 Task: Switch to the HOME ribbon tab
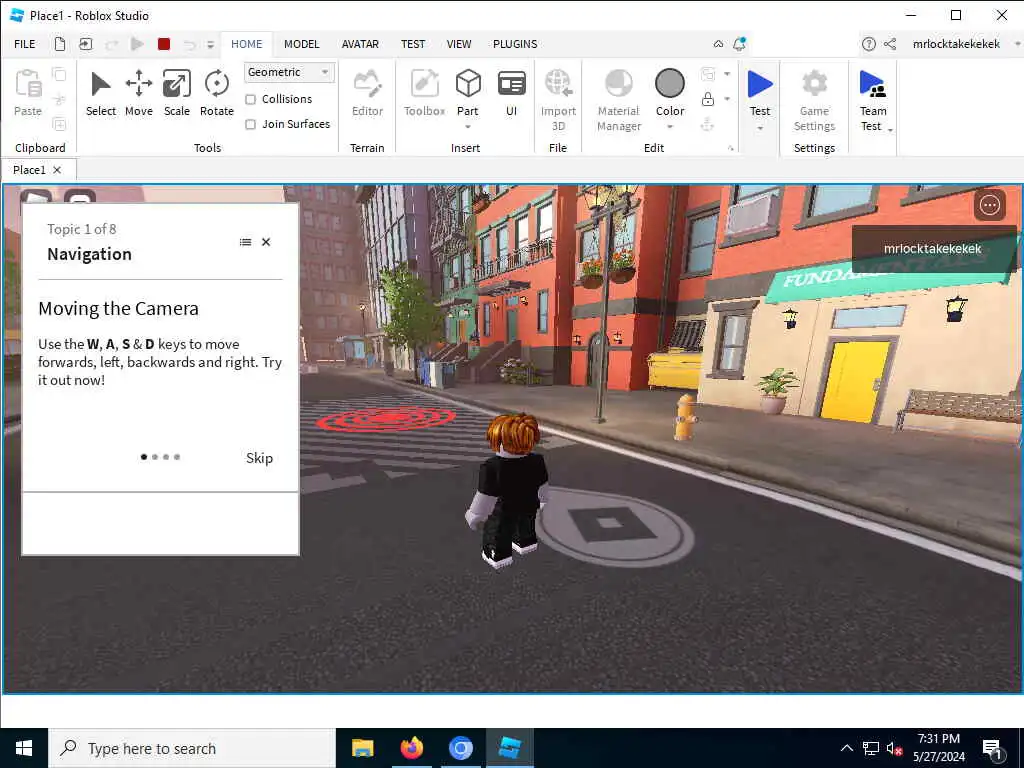247,44
